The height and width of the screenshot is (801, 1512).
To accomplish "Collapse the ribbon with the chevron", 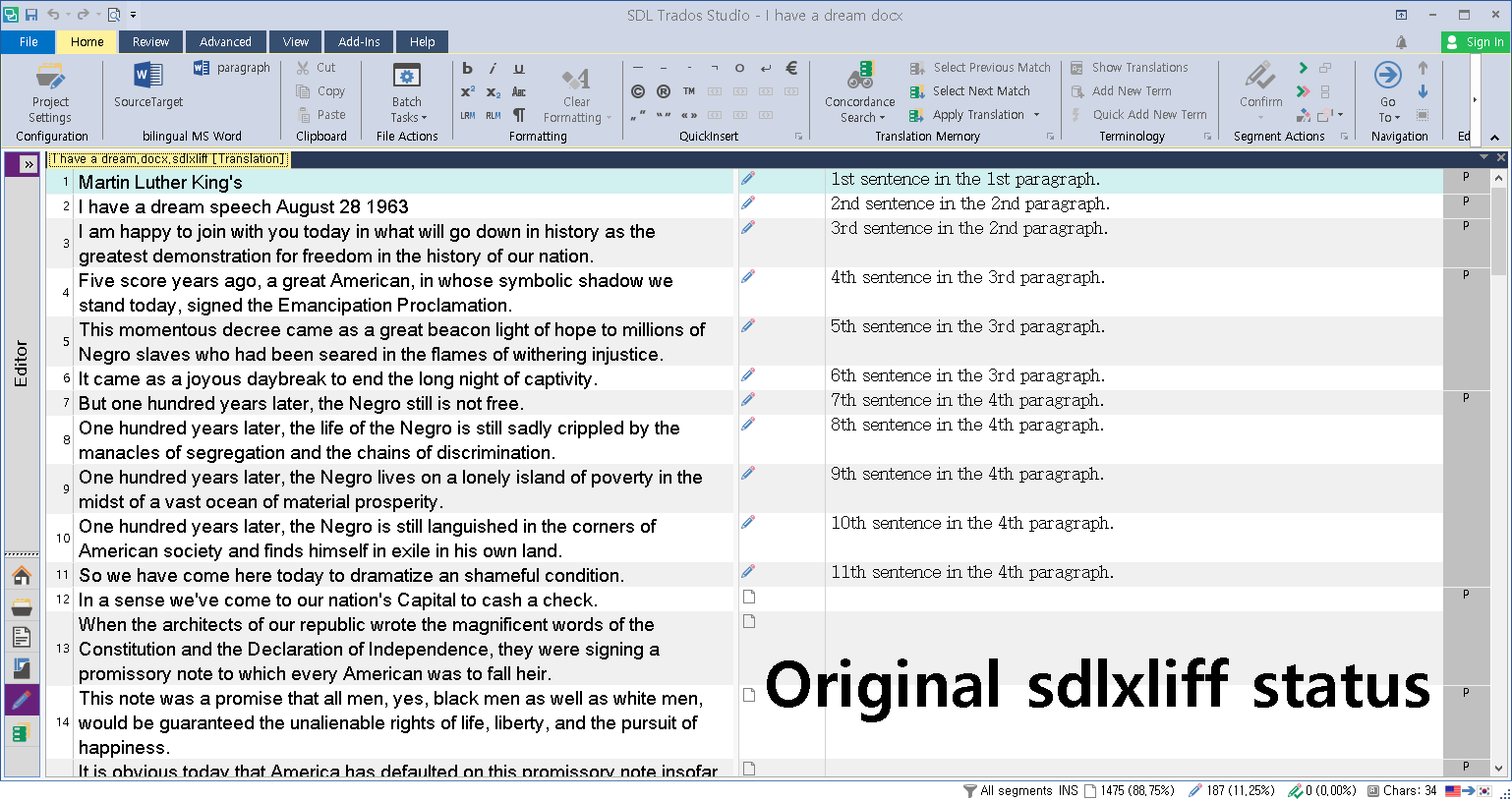I will (1495, 138).
